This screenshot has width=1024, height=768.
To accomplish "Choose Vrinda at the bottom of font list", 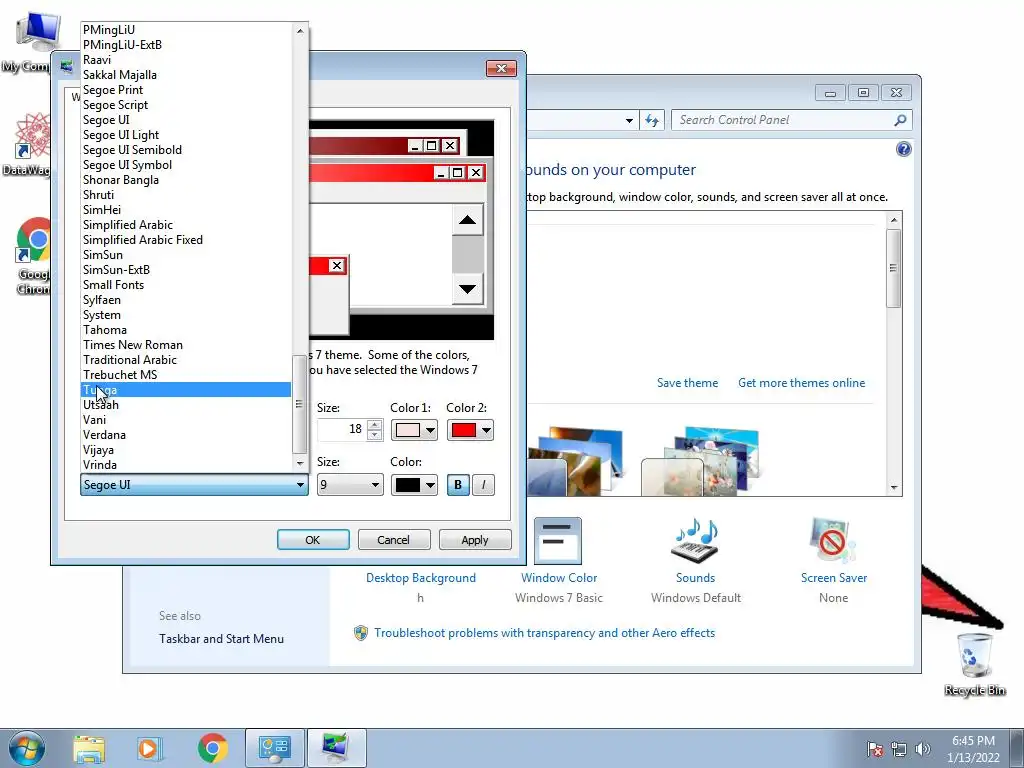I will tap(185, 465).
